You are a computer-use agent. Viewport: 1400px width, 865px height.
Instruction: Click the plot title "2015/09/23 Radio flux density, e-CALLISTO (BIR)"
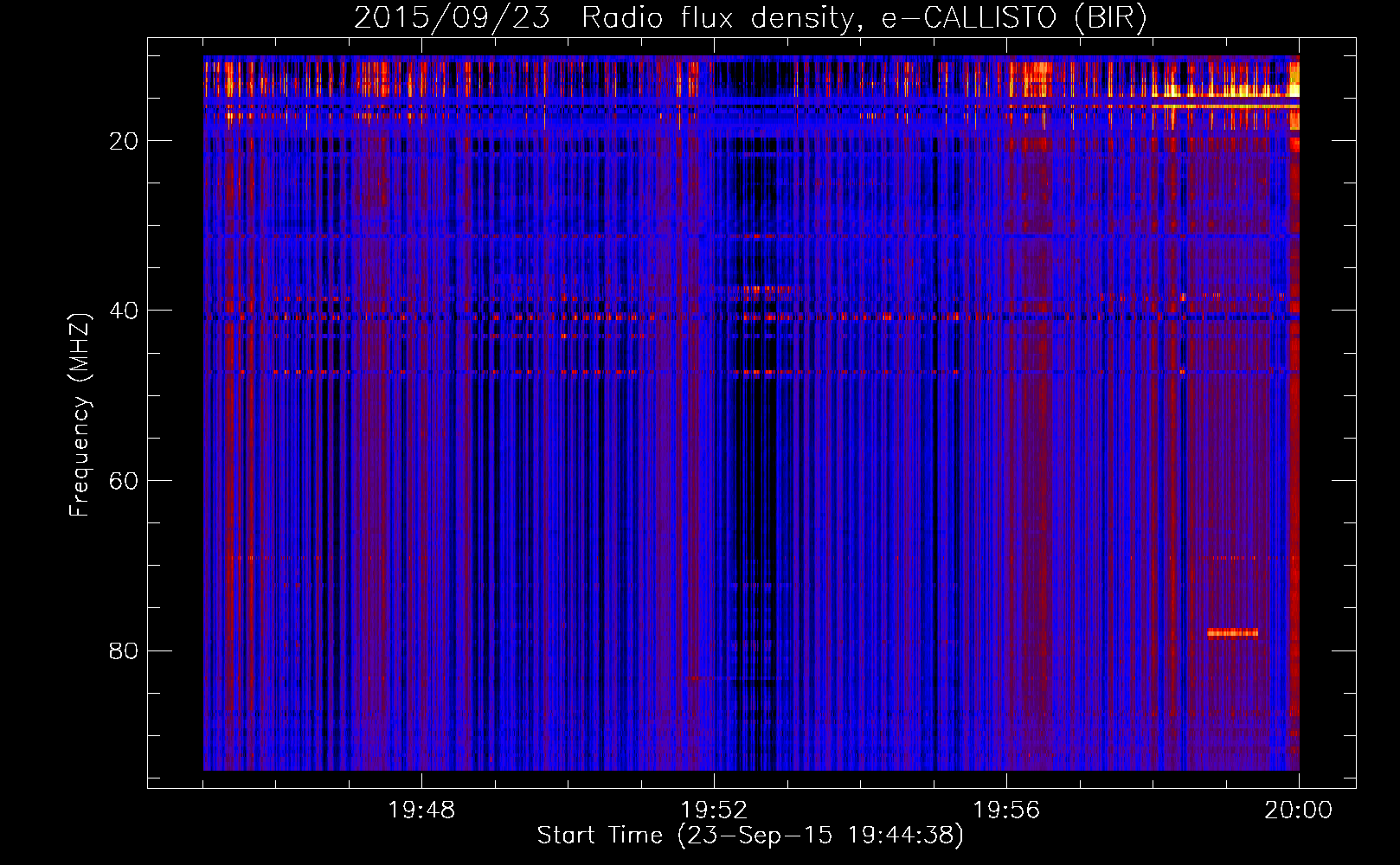[x=750, y=17]
